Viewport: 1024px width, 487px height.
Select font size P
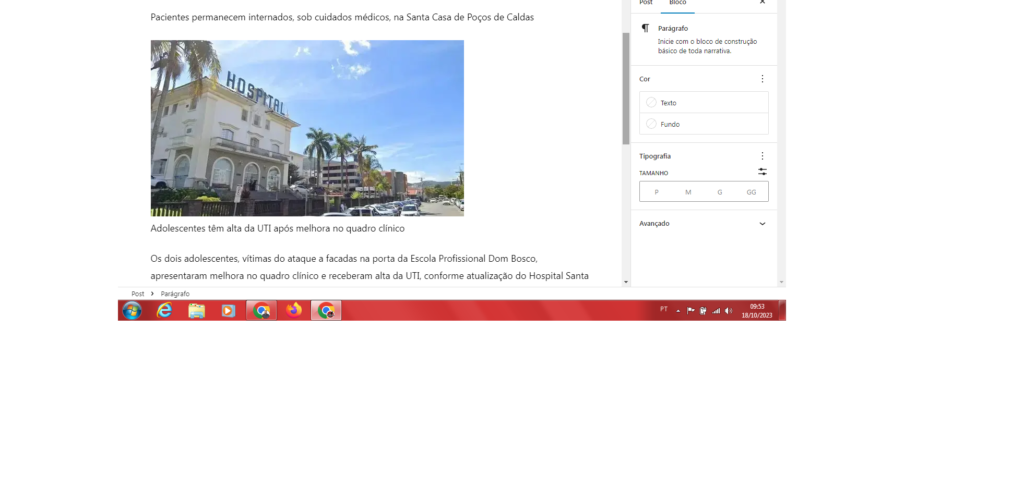tap(656, 192)
